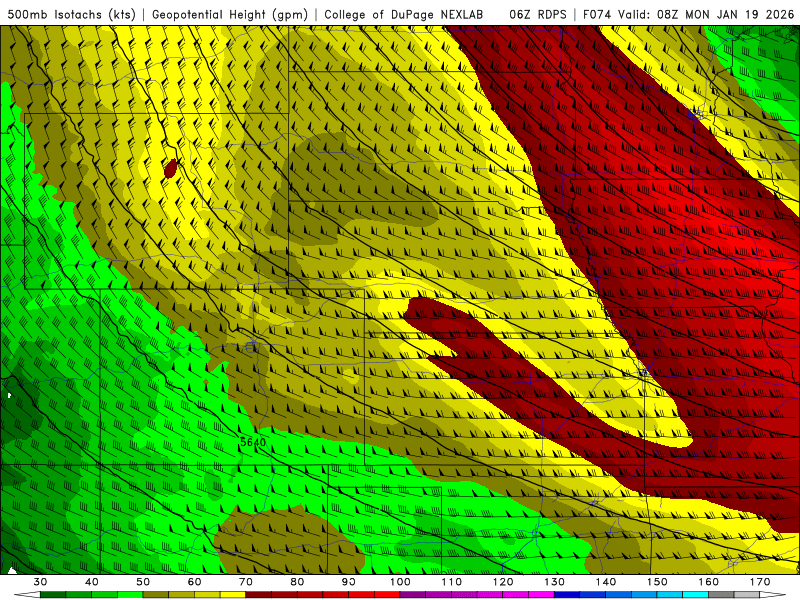Click the '70' color bar value
Screen dimensions: 800x600
(246, 582)
